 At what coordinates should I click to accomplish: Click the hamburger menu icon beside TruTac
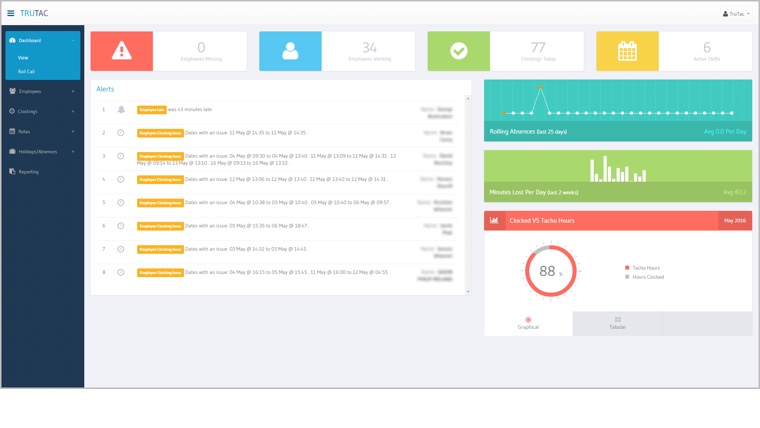click(x=11, y=14)
